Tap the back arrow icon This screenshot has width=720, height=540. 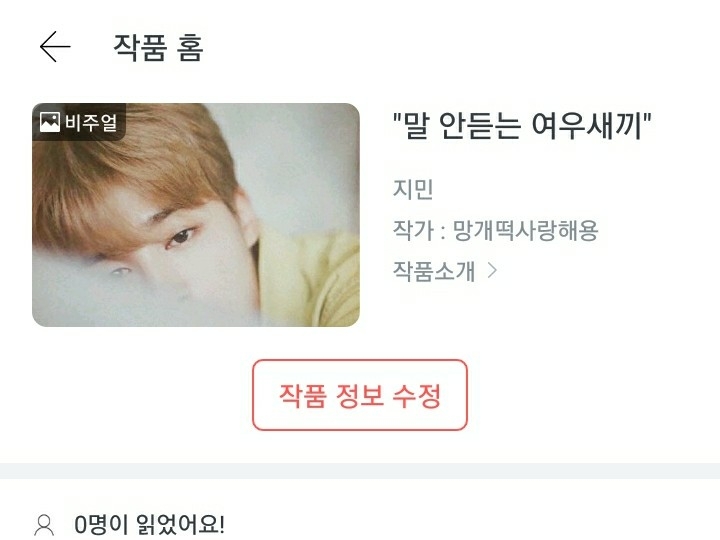(55, 46)
